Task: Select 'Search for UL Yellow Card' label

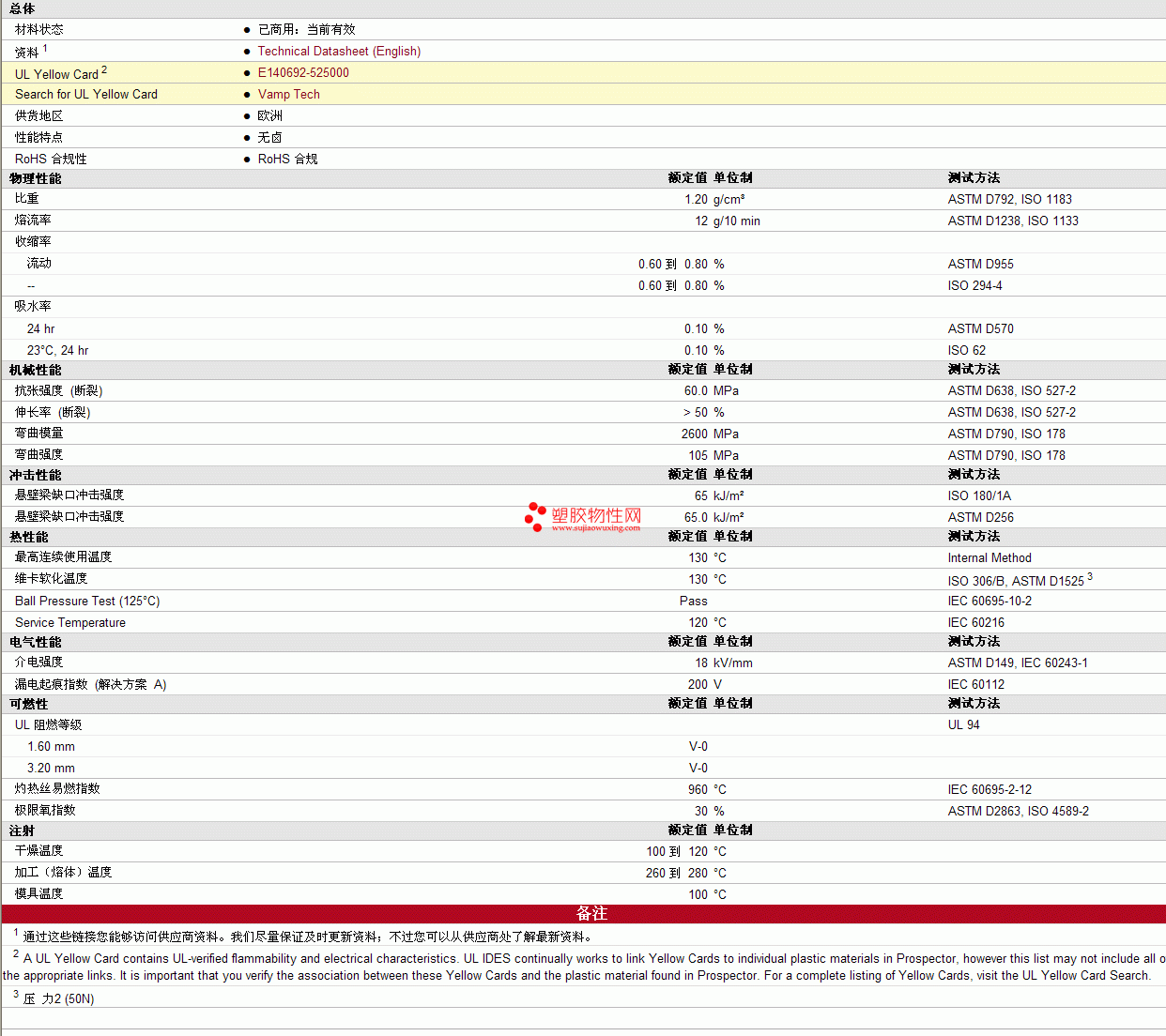Action: [x=86, y=95]
